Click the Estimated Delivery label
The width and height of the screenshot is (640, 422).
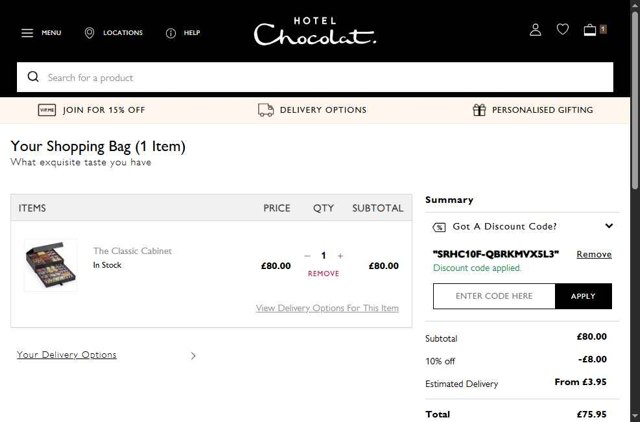tap(462, 384)
